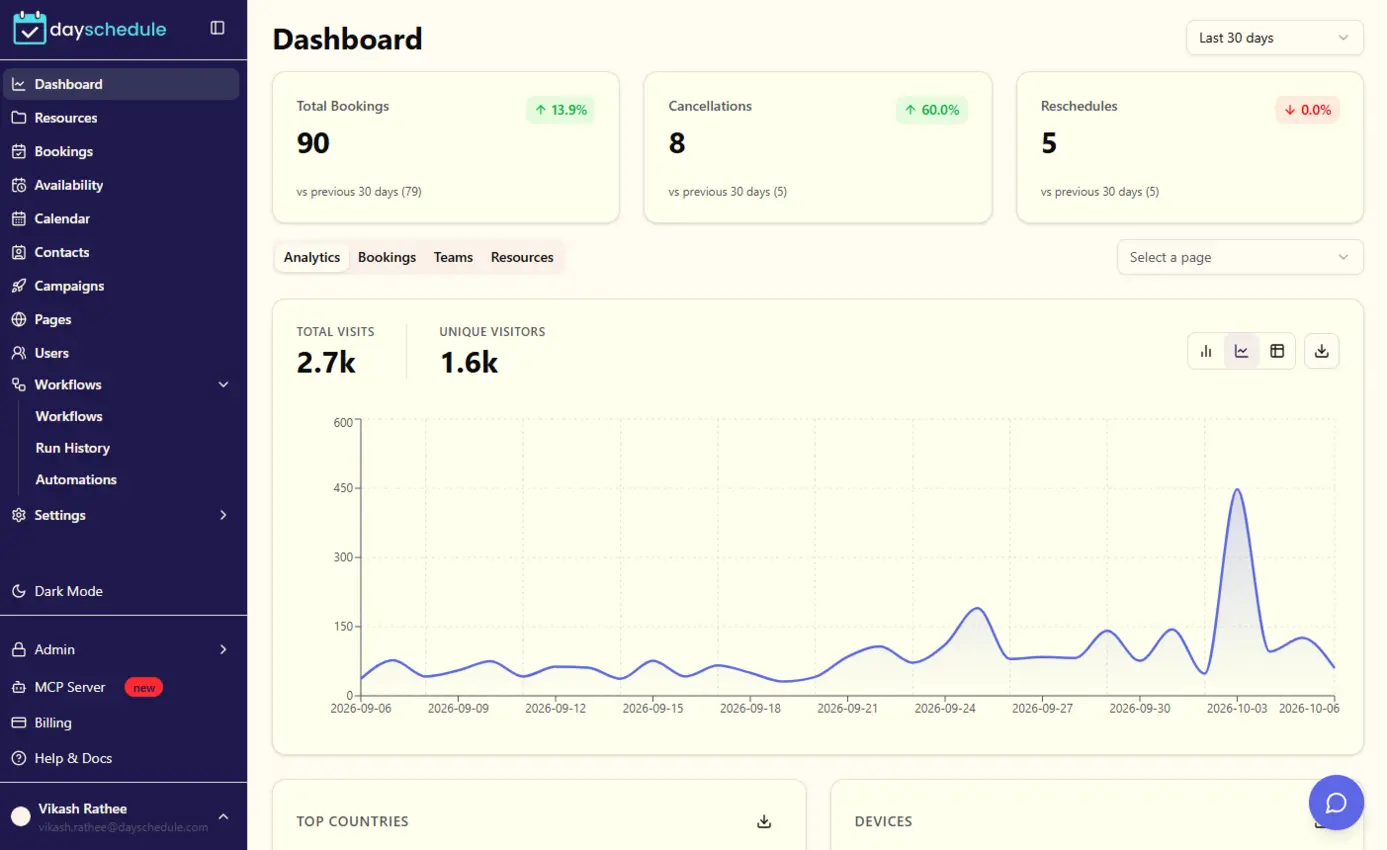
Task: Select the Analytics tab
Action: pyautogui.click(x=312, y=257)
